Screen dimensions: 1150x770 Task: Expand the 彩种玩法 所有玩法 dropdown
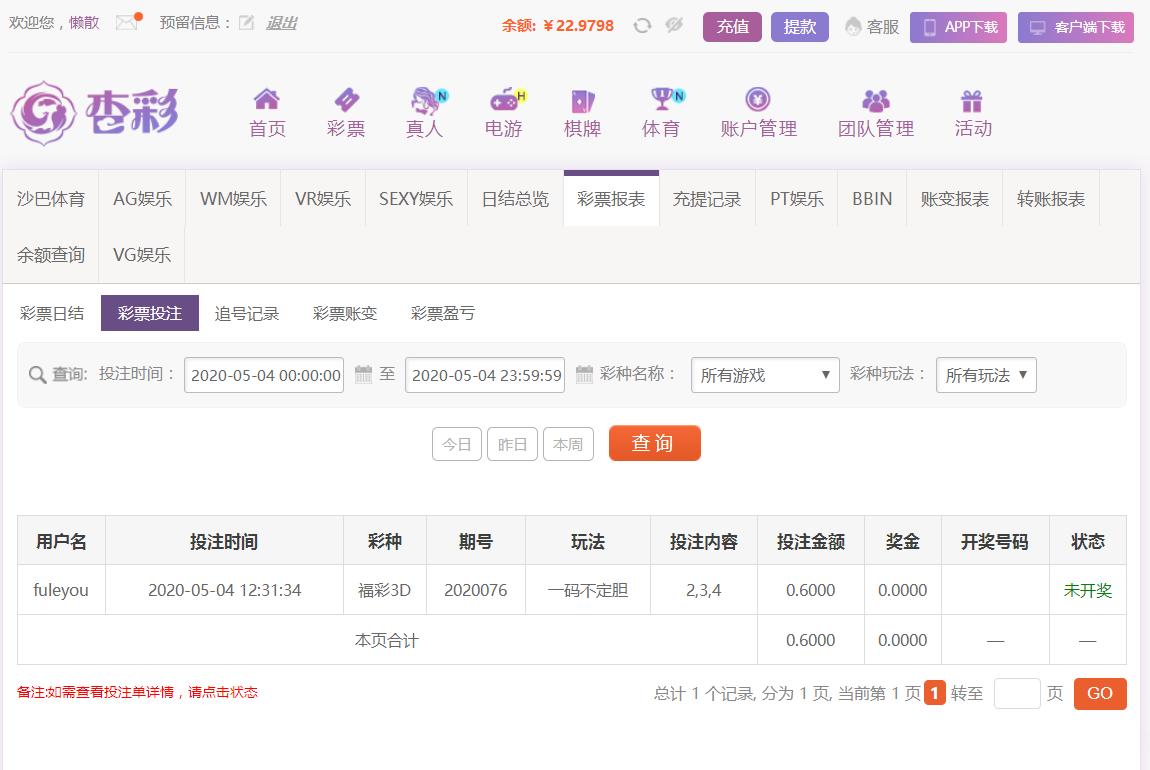[986, 375]
